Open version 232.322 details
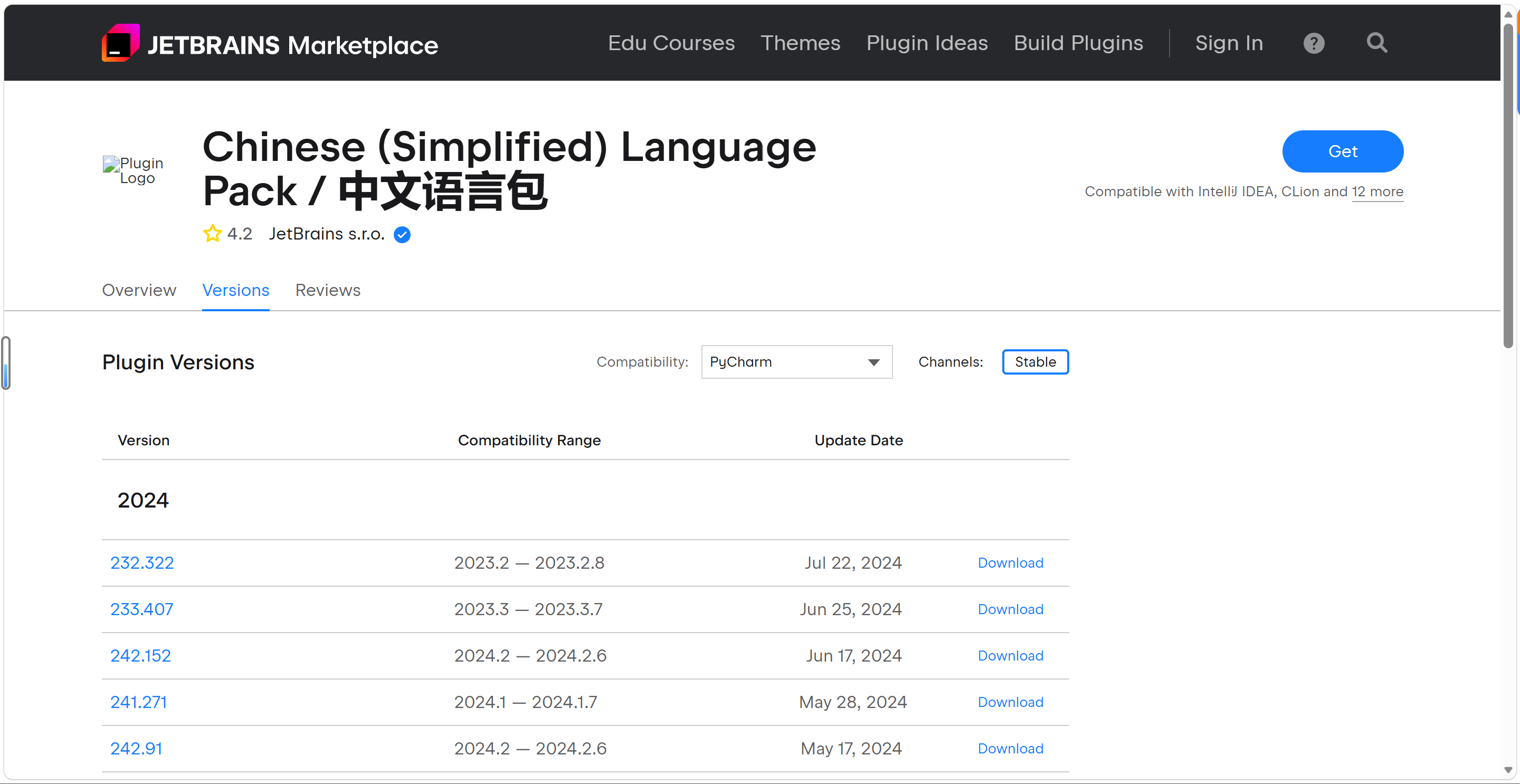Image resolution: width=1520 pixels, height=784 pixels. click(142, 563)
